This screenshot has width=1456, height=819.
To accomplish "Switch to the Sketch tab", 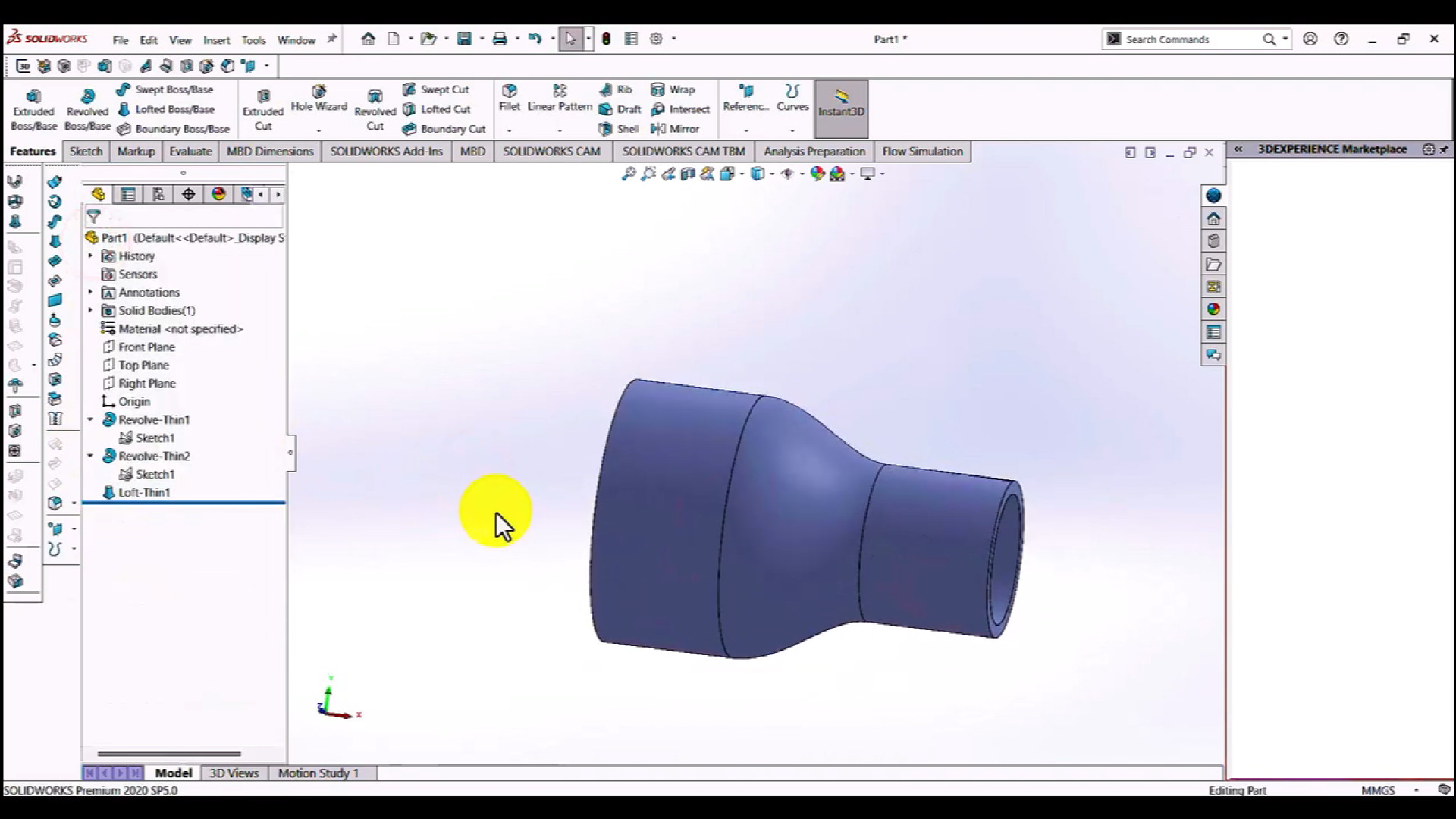I will (x=86, y=152).
